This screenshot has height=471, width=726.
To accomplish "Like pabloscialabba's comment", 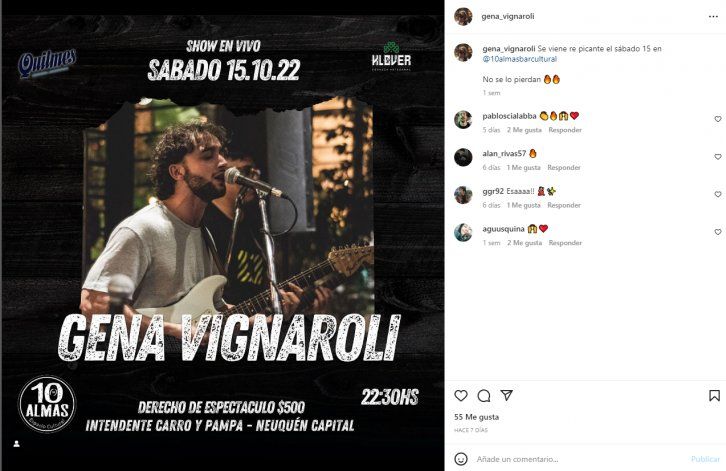I will [x=718, y=119].
